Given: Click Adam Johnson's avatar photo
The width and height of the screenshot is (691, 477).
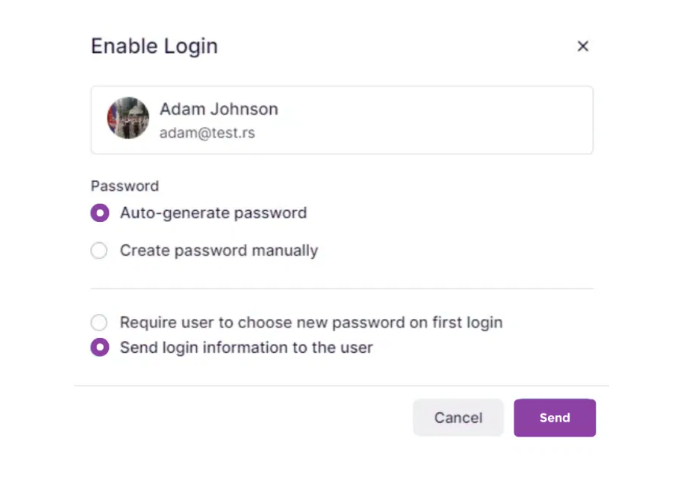Looking at the screenshot, I should (128, 118).
